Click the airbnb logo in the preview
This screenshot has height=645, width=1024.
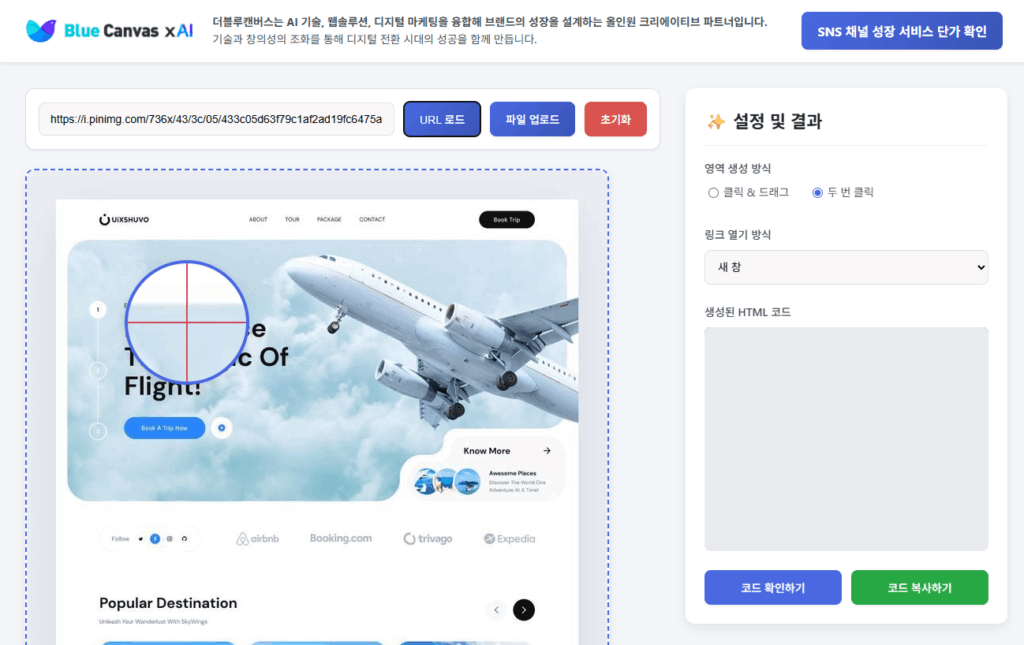coord(257,539)
